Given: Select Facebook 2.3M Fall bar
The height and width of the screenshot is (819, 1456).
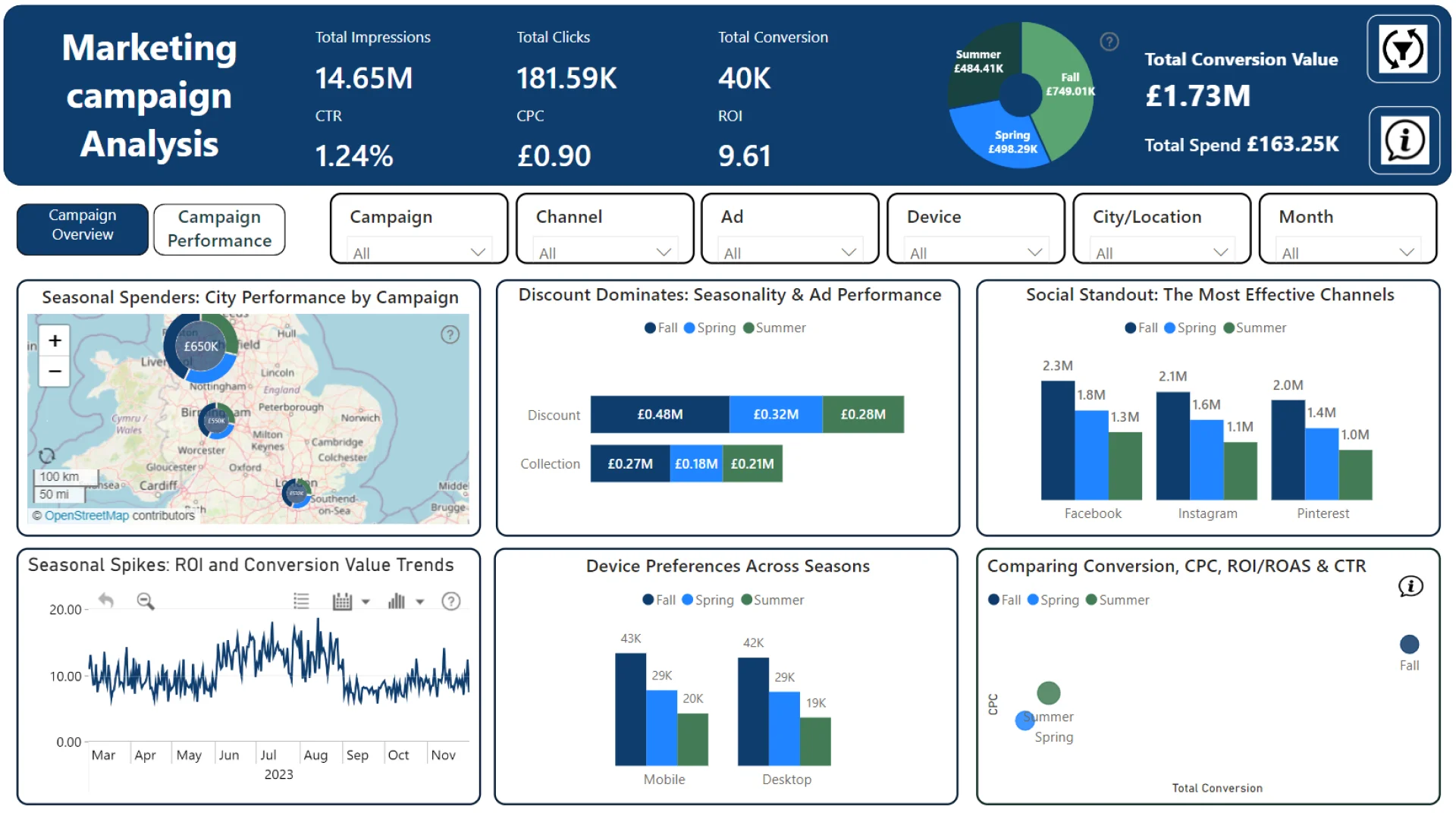Looking at the screenshot, I should pos(1058,440).
